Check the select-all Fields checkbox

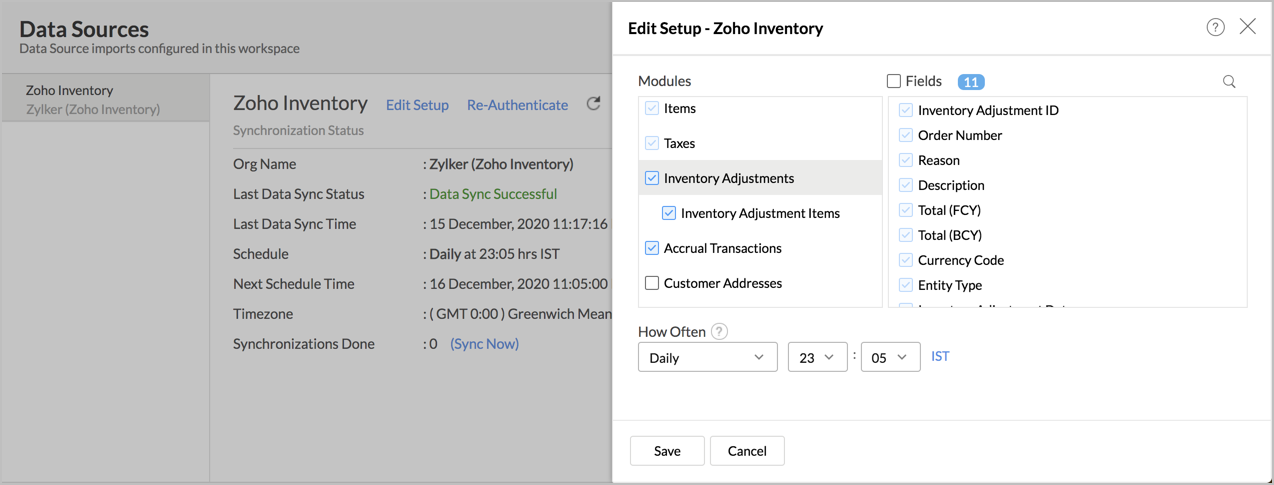[x=894, y=81]
